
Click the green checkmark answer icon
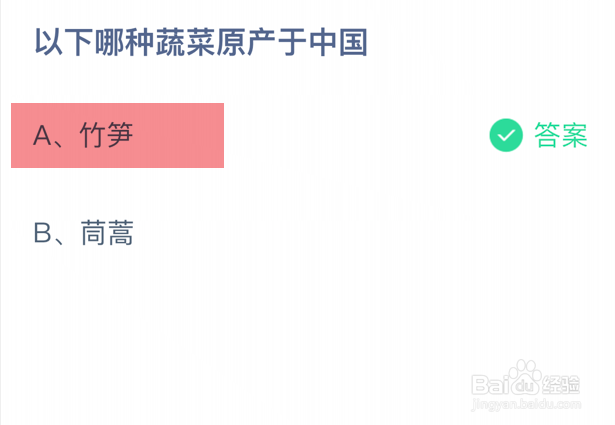pos(506,135)
